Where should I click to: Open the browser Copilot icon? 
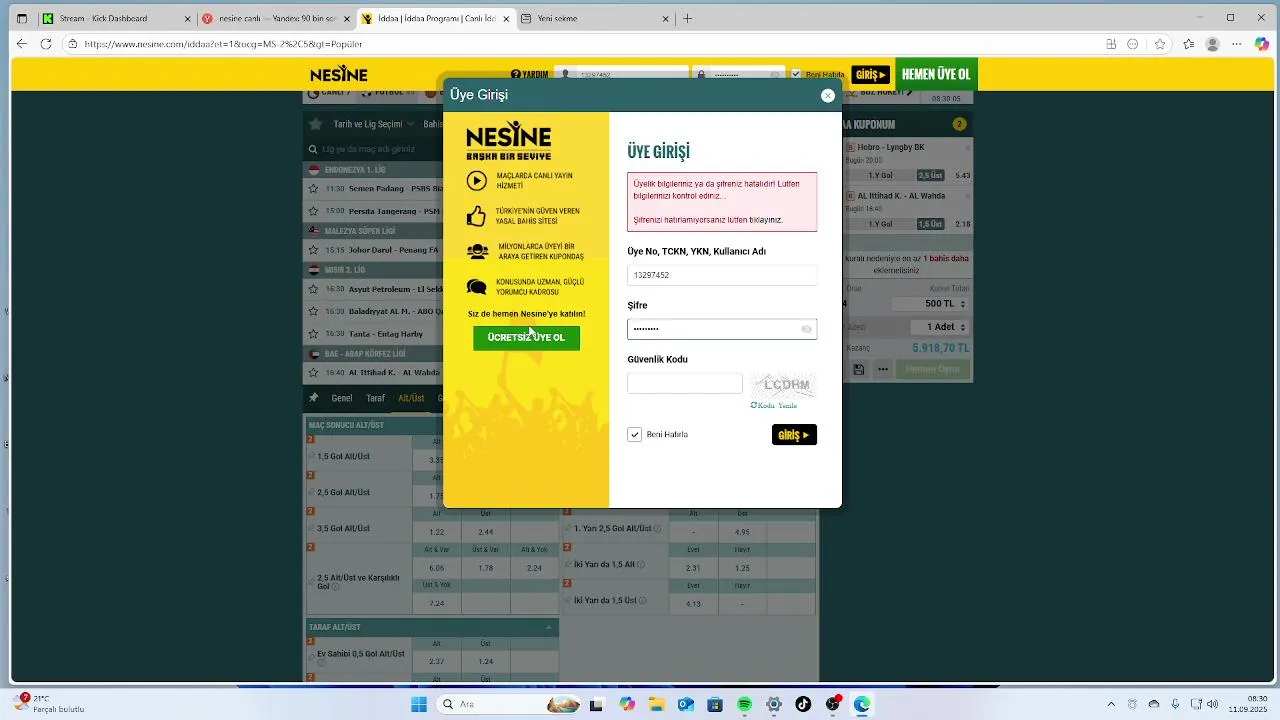1263,44
